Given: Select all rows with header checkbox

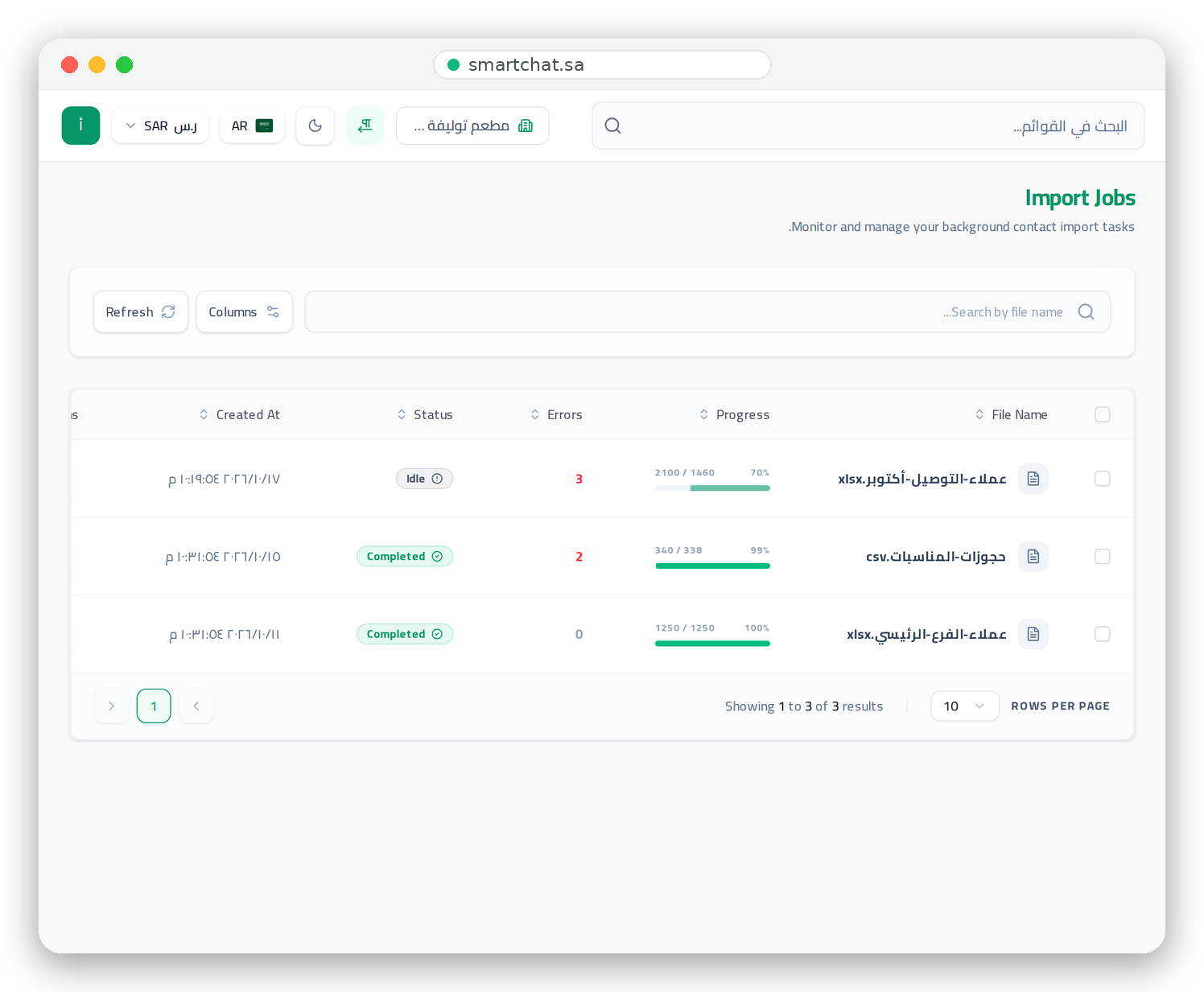Looking at the screenshot, I should point(1103,414).
